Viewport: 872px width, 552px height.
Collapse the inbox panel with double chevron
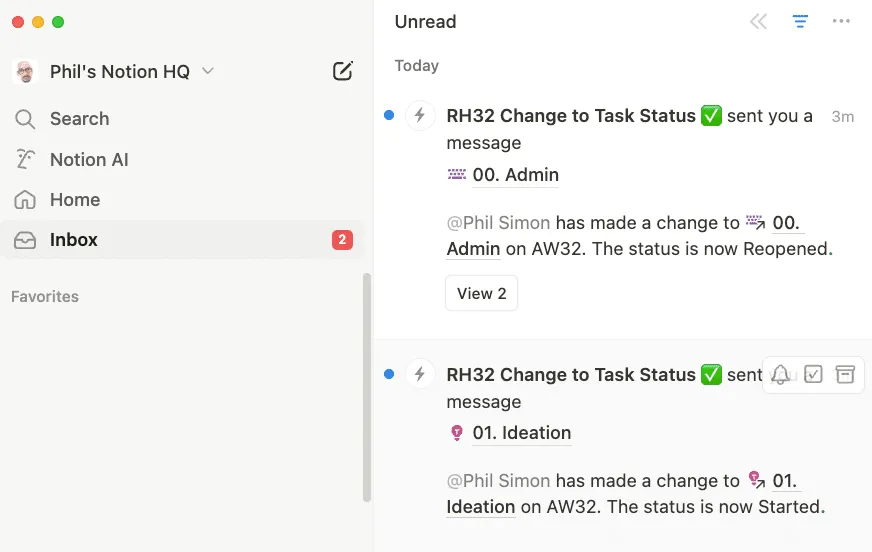[x=759, y=22]
